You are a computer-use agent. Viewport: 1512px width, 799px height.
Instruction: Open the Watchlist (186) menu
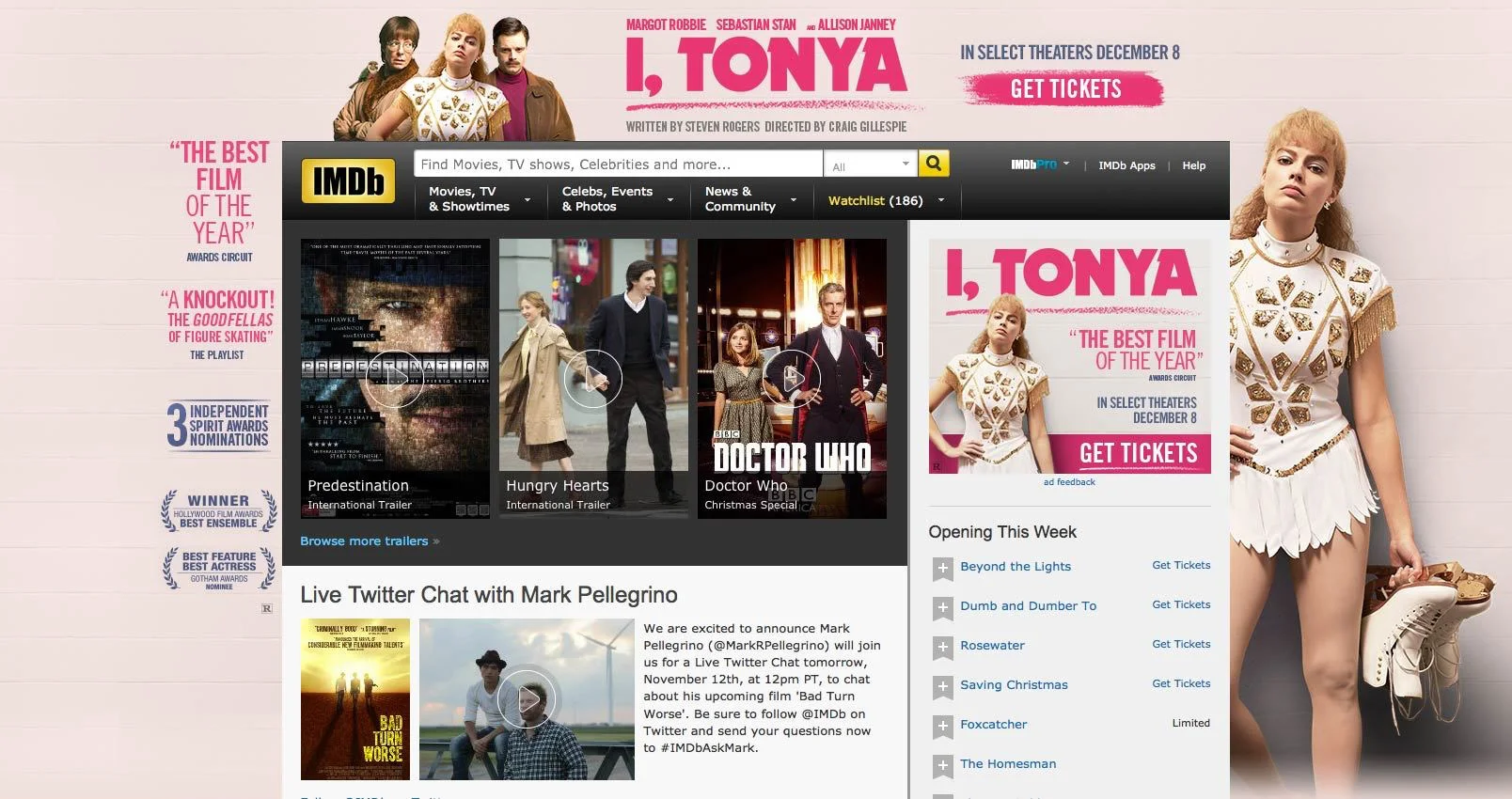pyautogui.click(x=886, y=200)
